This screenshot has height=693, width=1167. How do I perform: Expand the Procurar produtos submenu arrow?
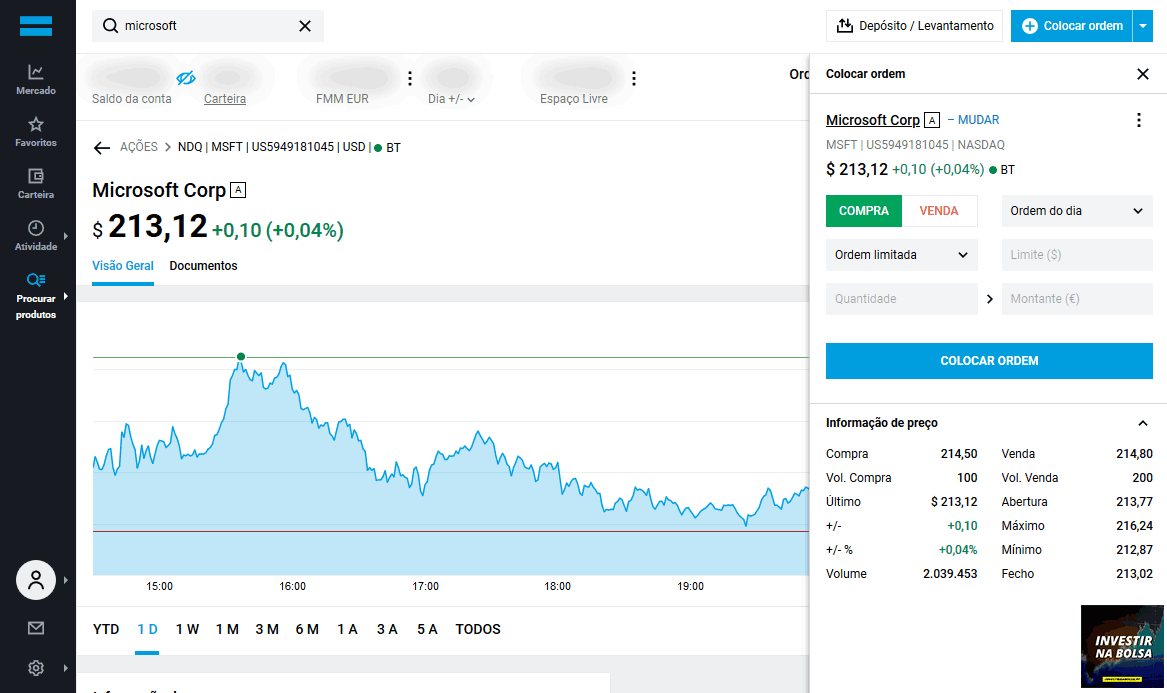(x=65, y=296)
